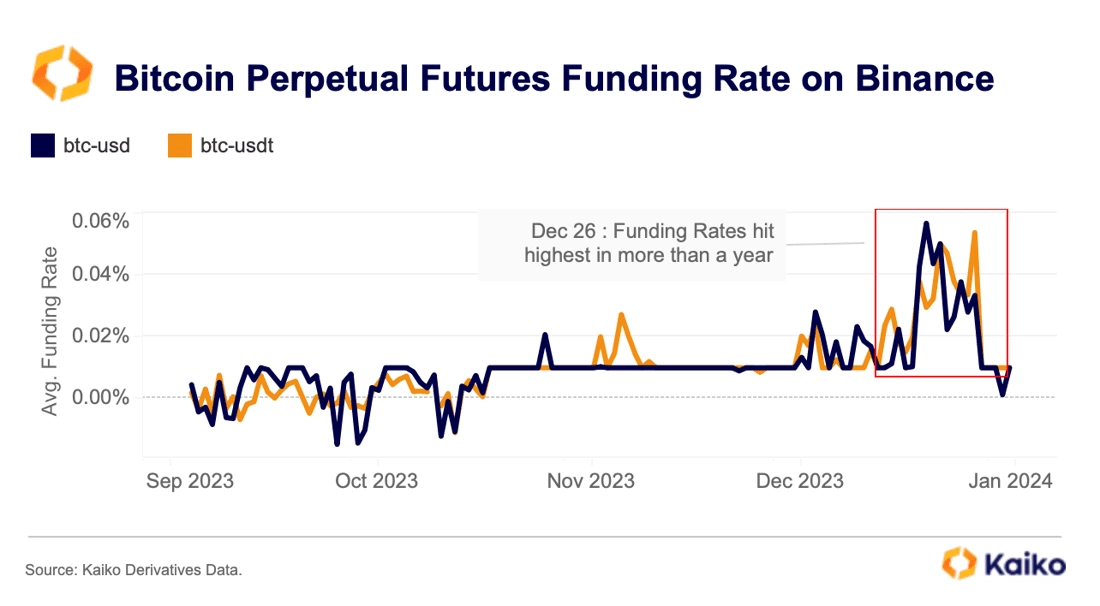Image resolution: width=1100 pixels, height=606 pixels.
Task: Click the 0.04% y-axis tick label
Action: tap(101, 274)
